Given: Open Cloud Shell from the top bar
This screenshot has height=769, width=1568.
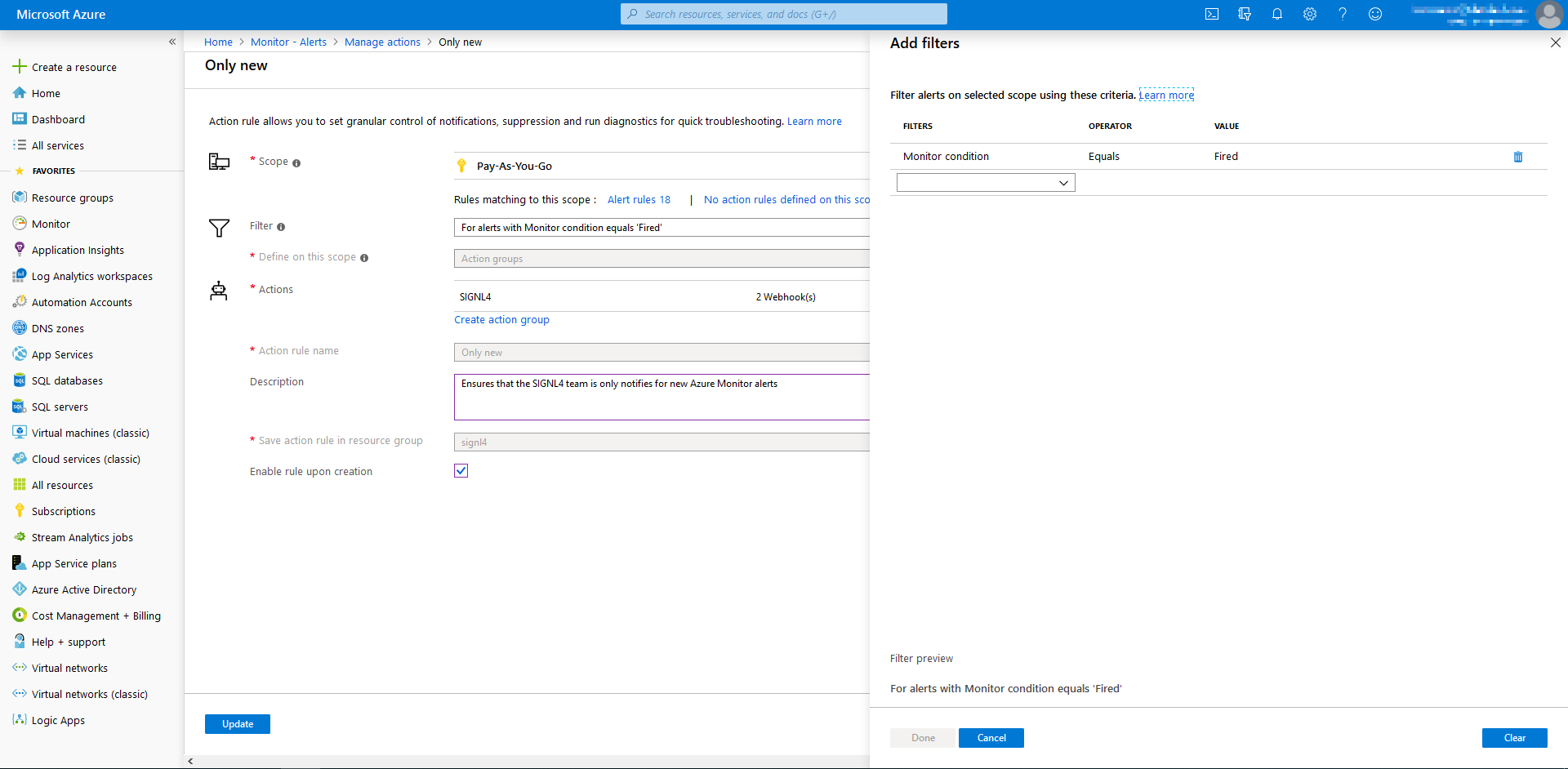Looking at the screenshot, I should pyautogui.click(x=1212, y=14).
